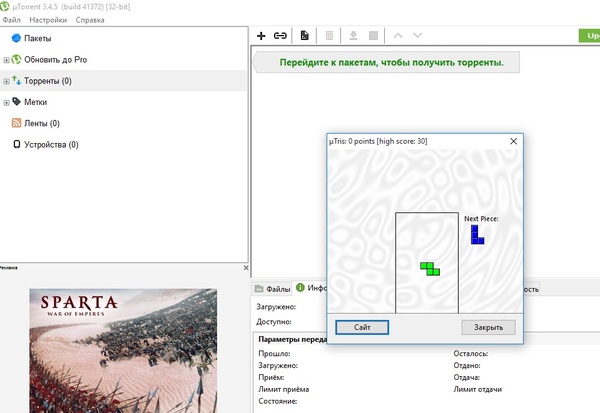Select Ленты (0) RSS feeds item
The image size is (600, 413).
41,123
